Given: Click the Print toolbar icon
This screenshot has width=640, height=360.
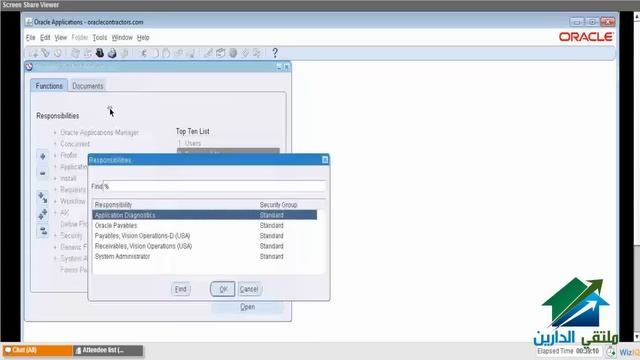Looking at the screenshot, I should point(112,53).
